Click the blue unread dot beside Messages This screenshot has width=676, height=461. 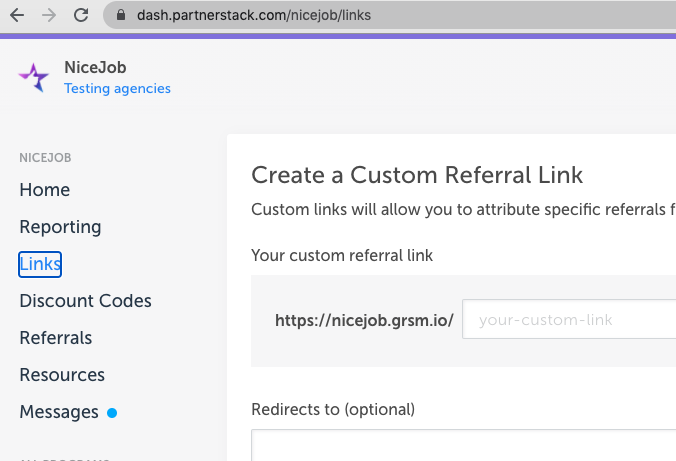click(x=112, y=413)
